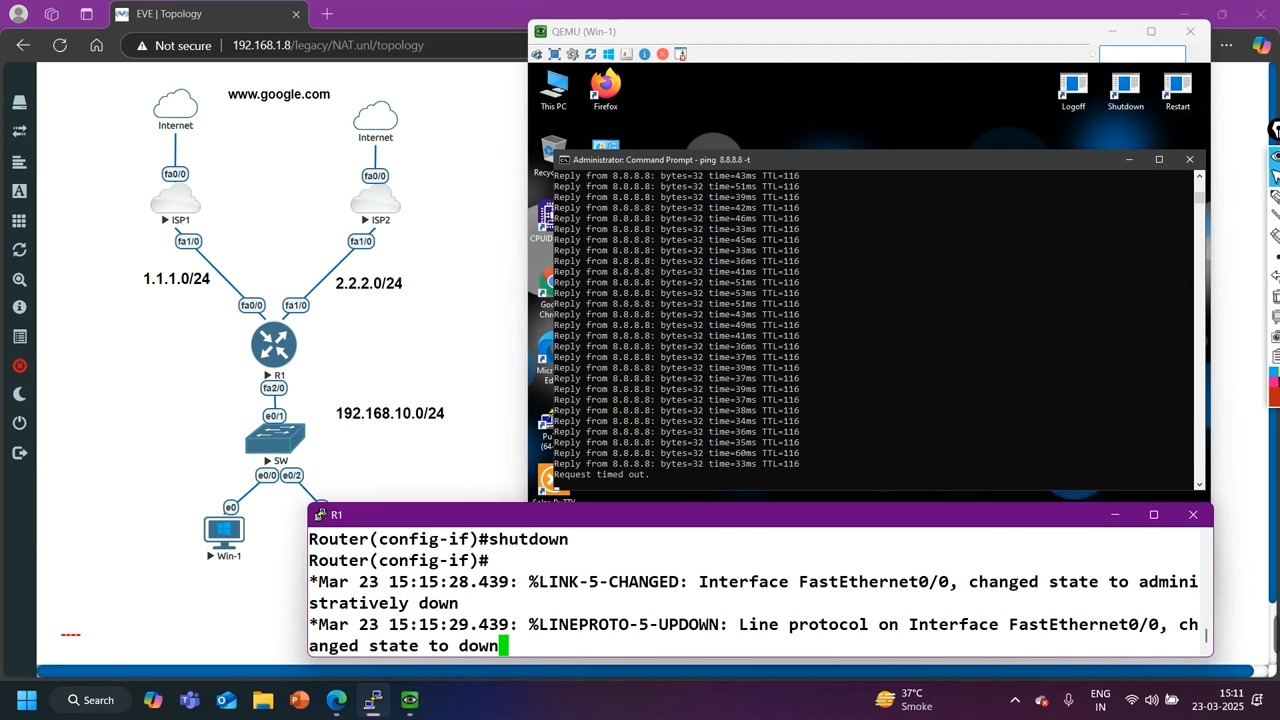The height and width of the screenshot is (720, 1280).
Task: Click QEMU red disconnect toolbar icon
Action: pyautogui.click(x=662, y=54)
